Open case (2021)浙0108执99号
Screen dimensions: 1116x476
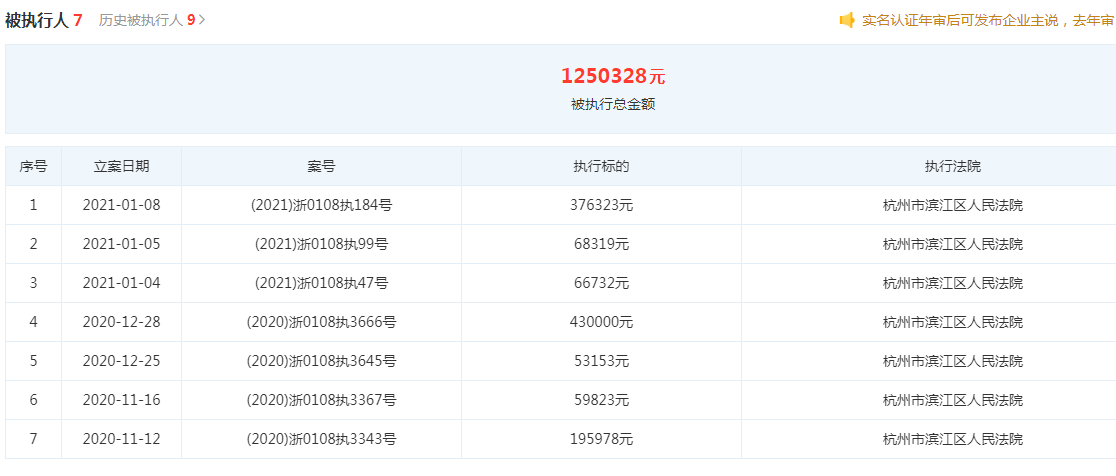[x=322, y=244]
